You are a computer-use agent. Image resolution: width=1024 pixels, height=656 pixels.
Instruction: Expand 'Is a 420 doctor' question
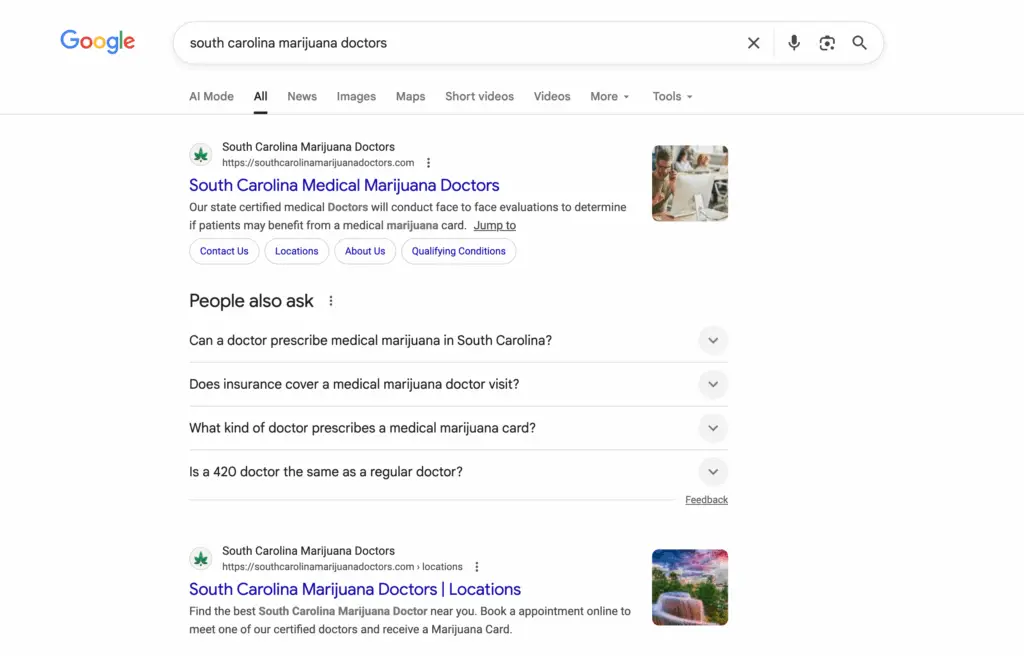tap(712, 472)
